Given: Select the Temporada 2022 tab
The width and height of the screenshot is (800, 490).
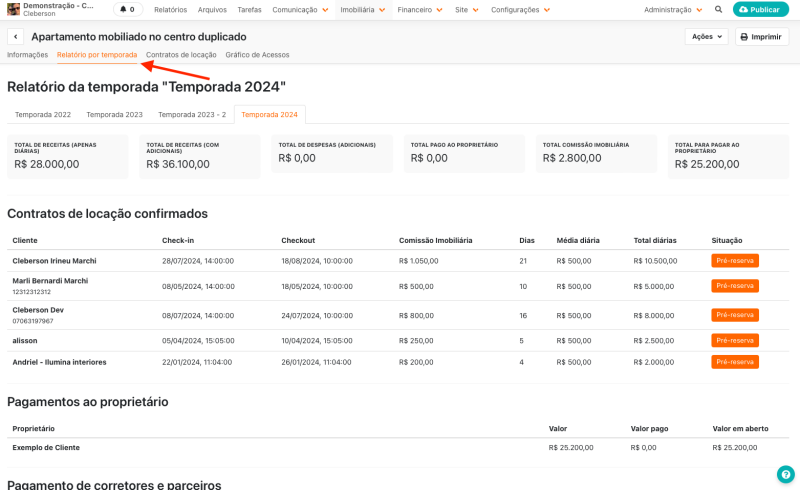Looking at the screenshot, I should pos(43,115).
